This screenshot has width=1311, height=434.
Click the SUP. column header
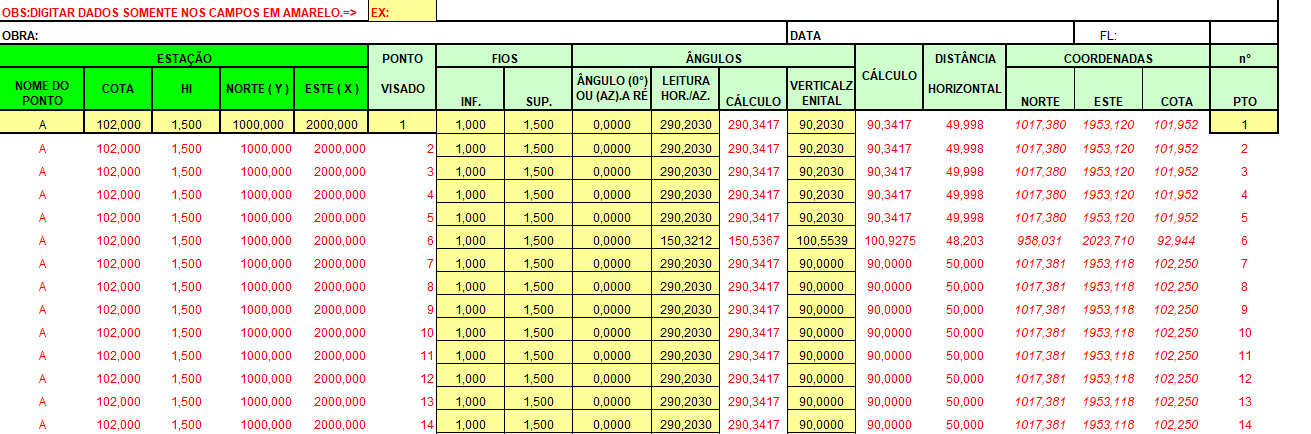click(x=538, y=89)
